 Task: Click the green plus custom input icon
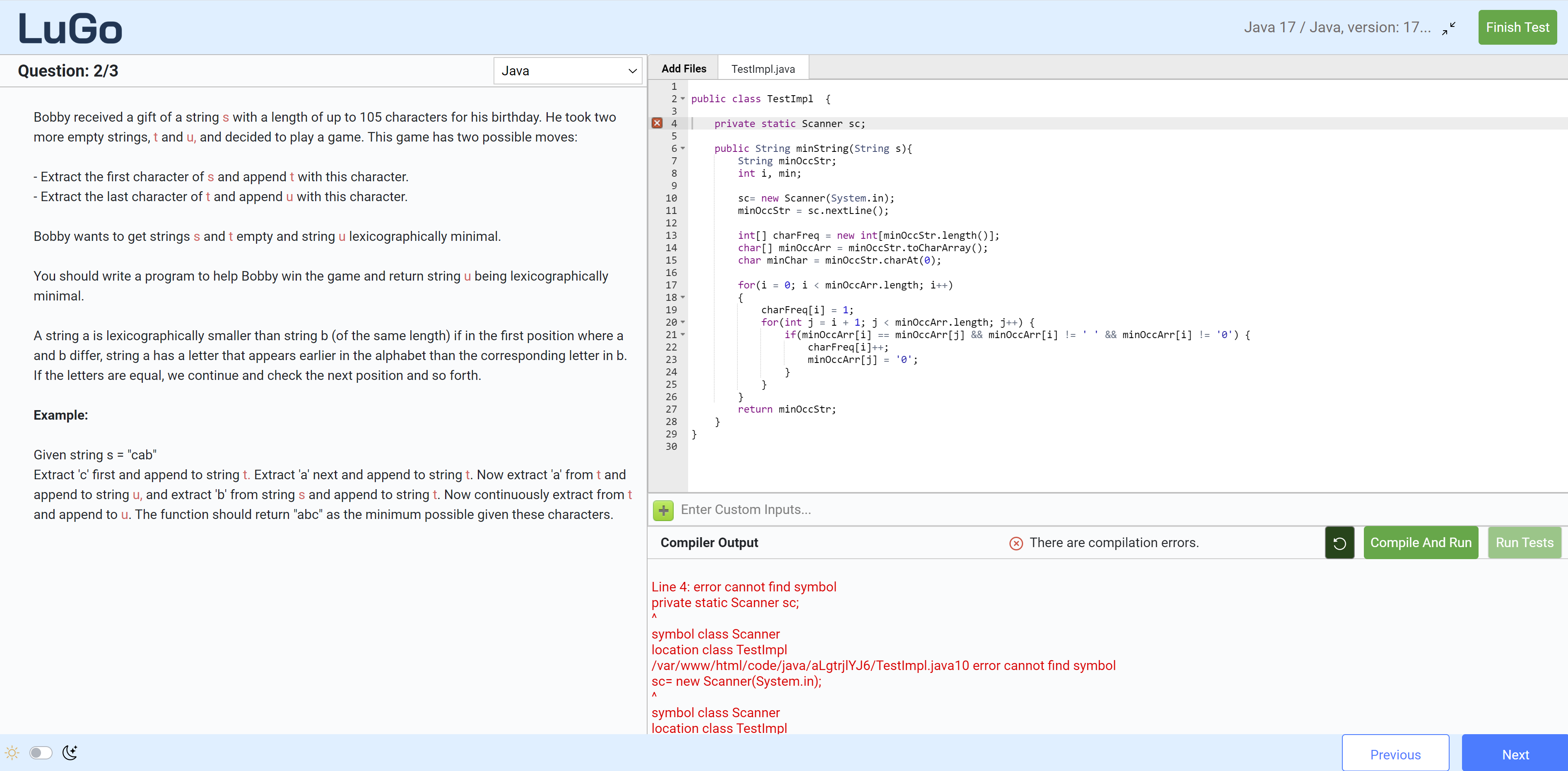[663, 510]
